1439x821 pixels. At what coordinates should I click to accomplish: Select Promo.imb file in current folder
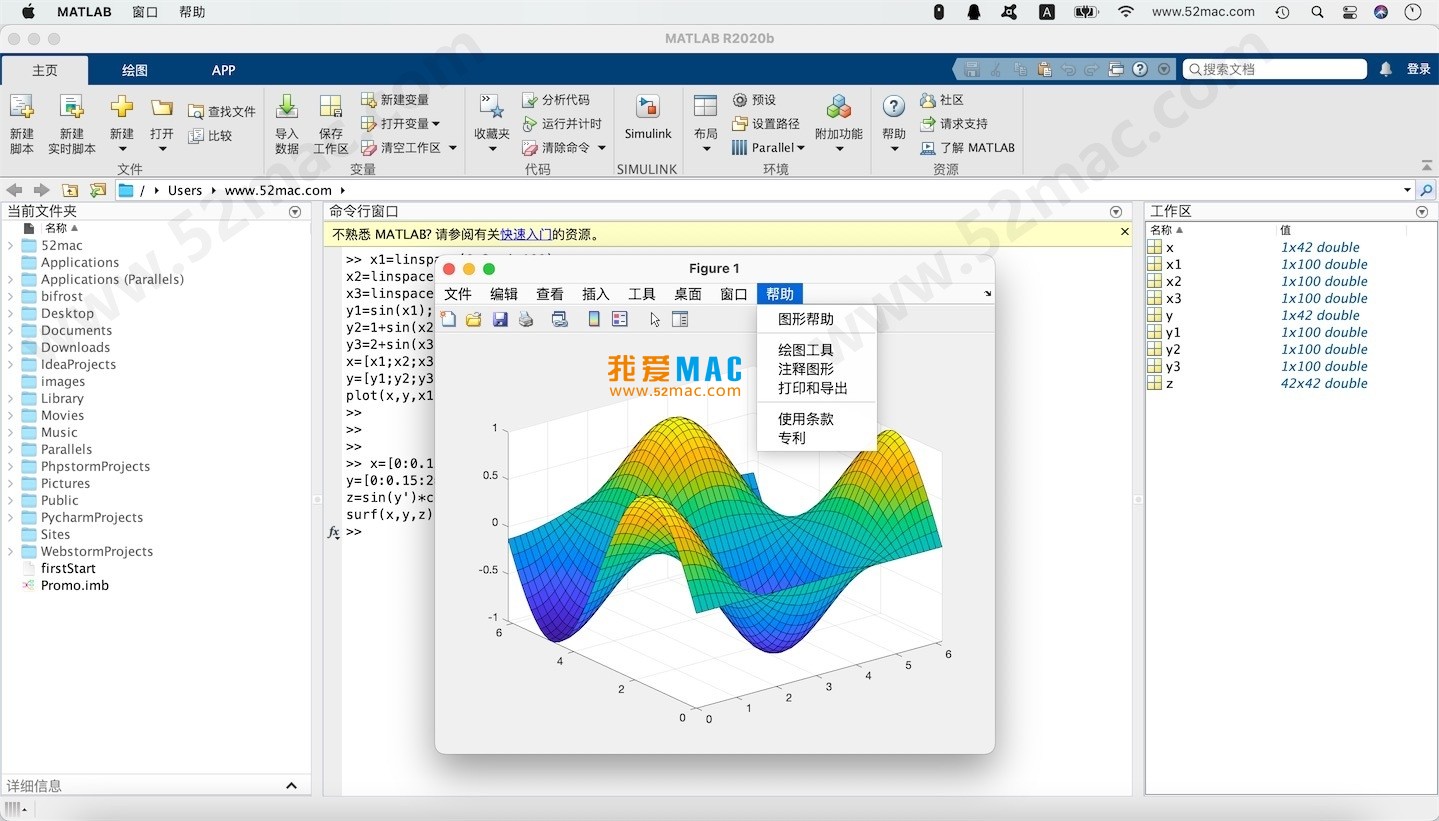click(x=75, y=585)
